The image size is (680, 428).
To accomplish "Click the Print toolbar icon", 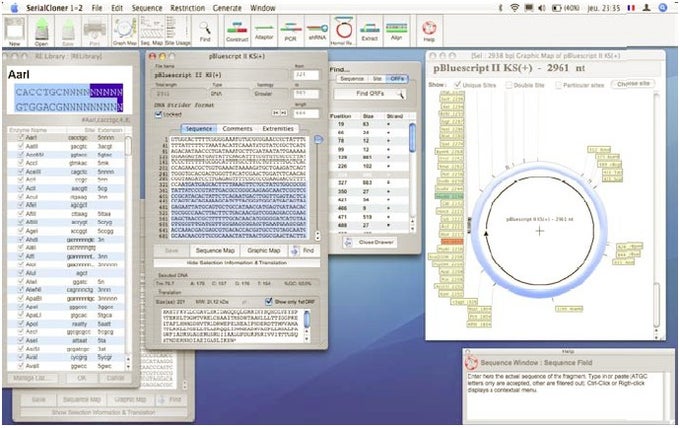I will pyautogui.click(x=95, y=32).
